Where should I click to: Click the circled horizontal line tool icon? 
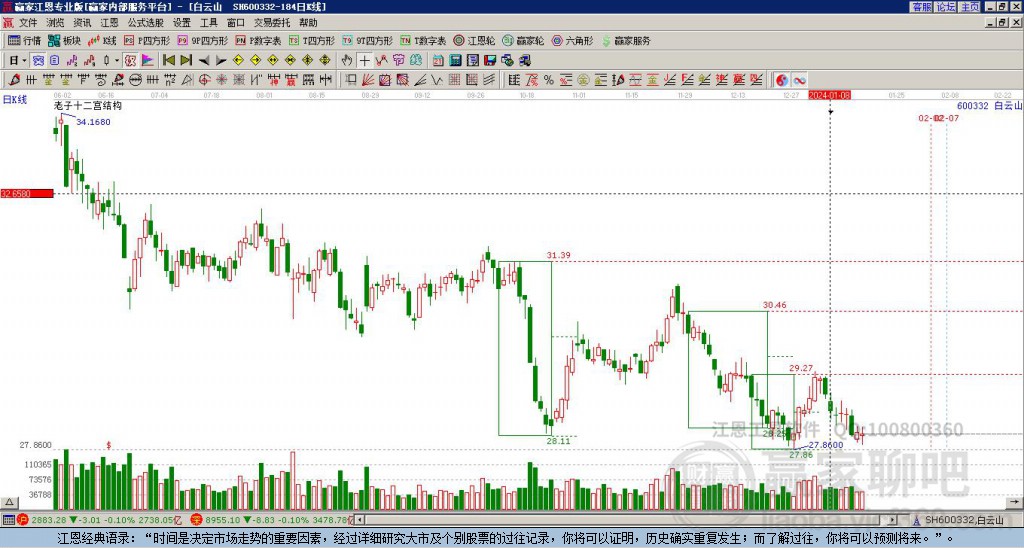(135, 80)
